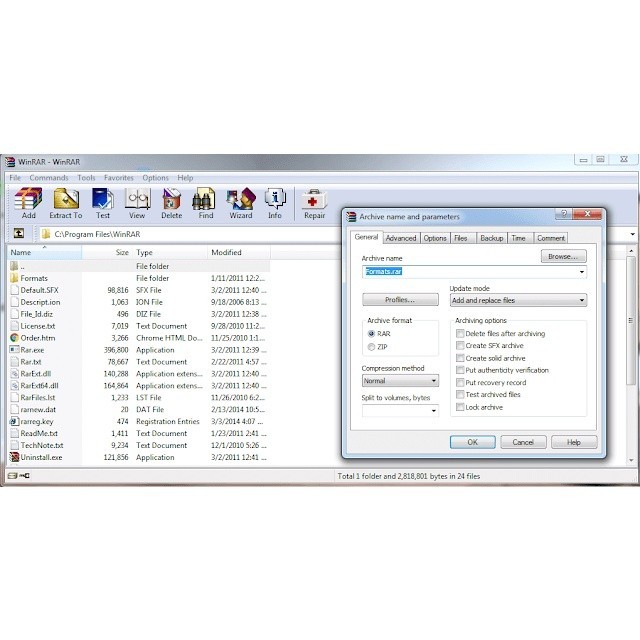
Task: Click the WinRAR title bar books icon
Action: pos(10,162)
